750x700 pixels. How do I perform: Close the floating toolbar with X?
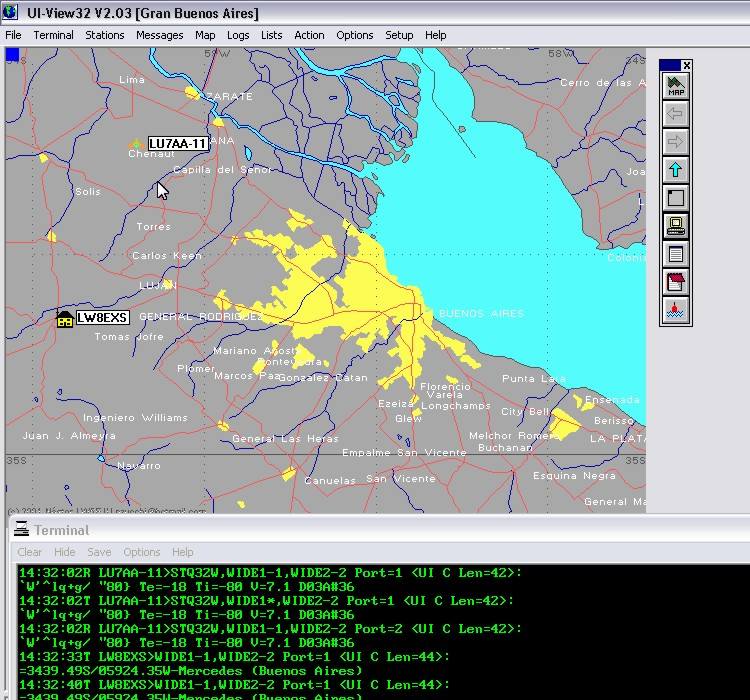click(x=686, y=66)
